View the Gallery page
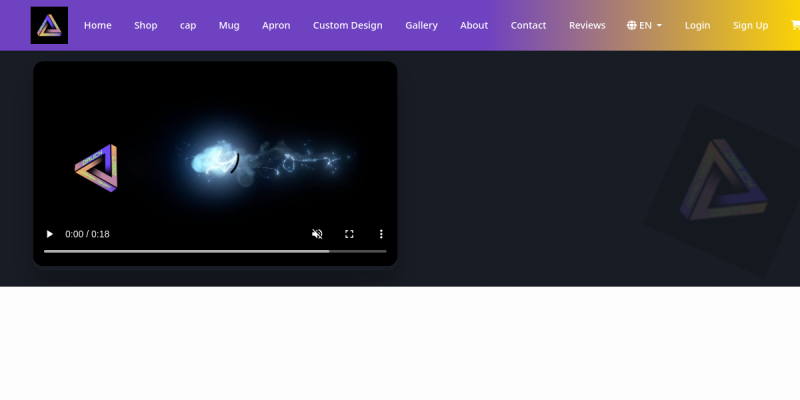 point(421,25)
